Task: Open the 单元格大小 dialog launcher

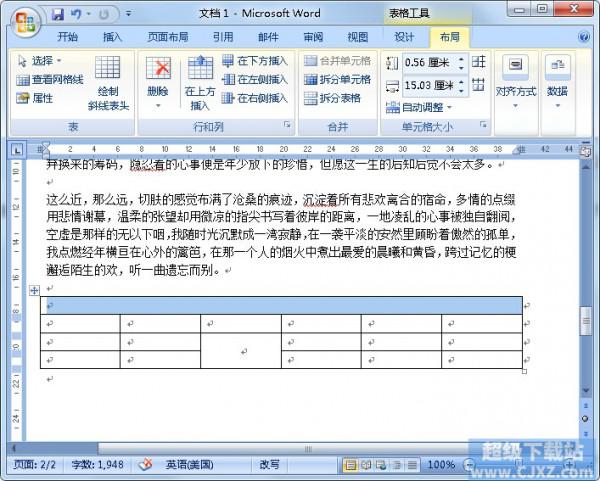Action: (484, 124)
